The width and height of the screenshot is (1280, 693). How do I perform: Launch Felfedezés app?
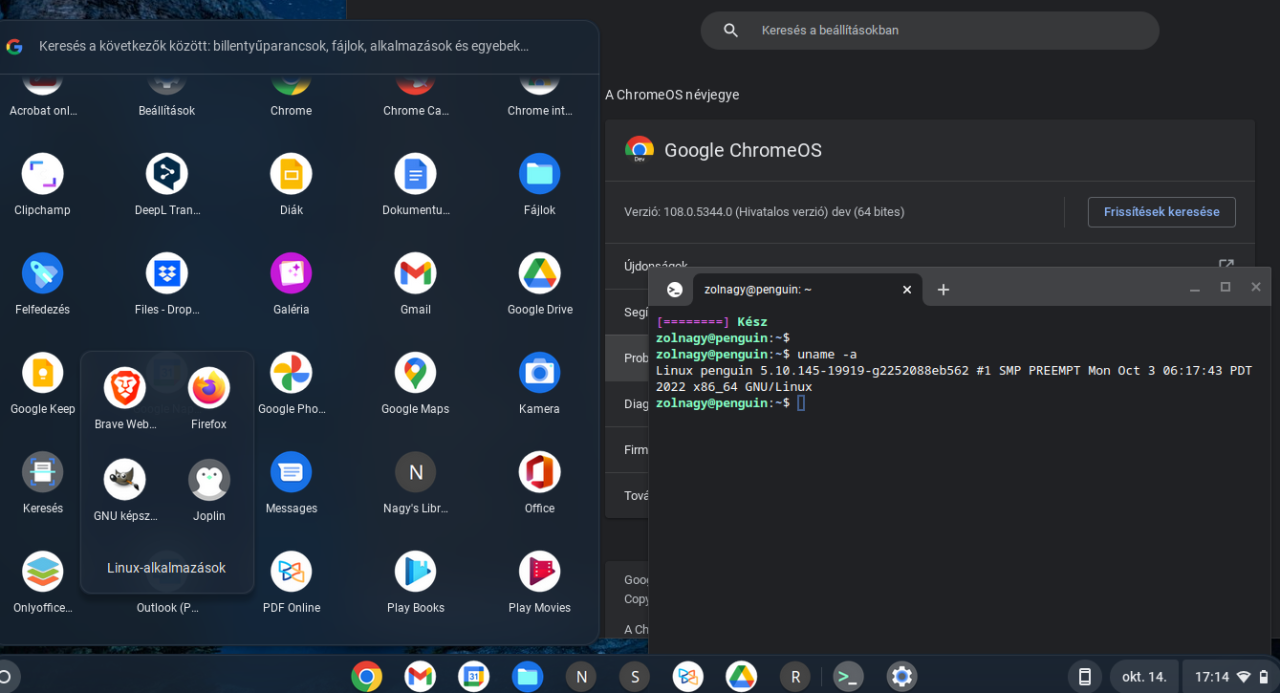(x=42, y=273)
